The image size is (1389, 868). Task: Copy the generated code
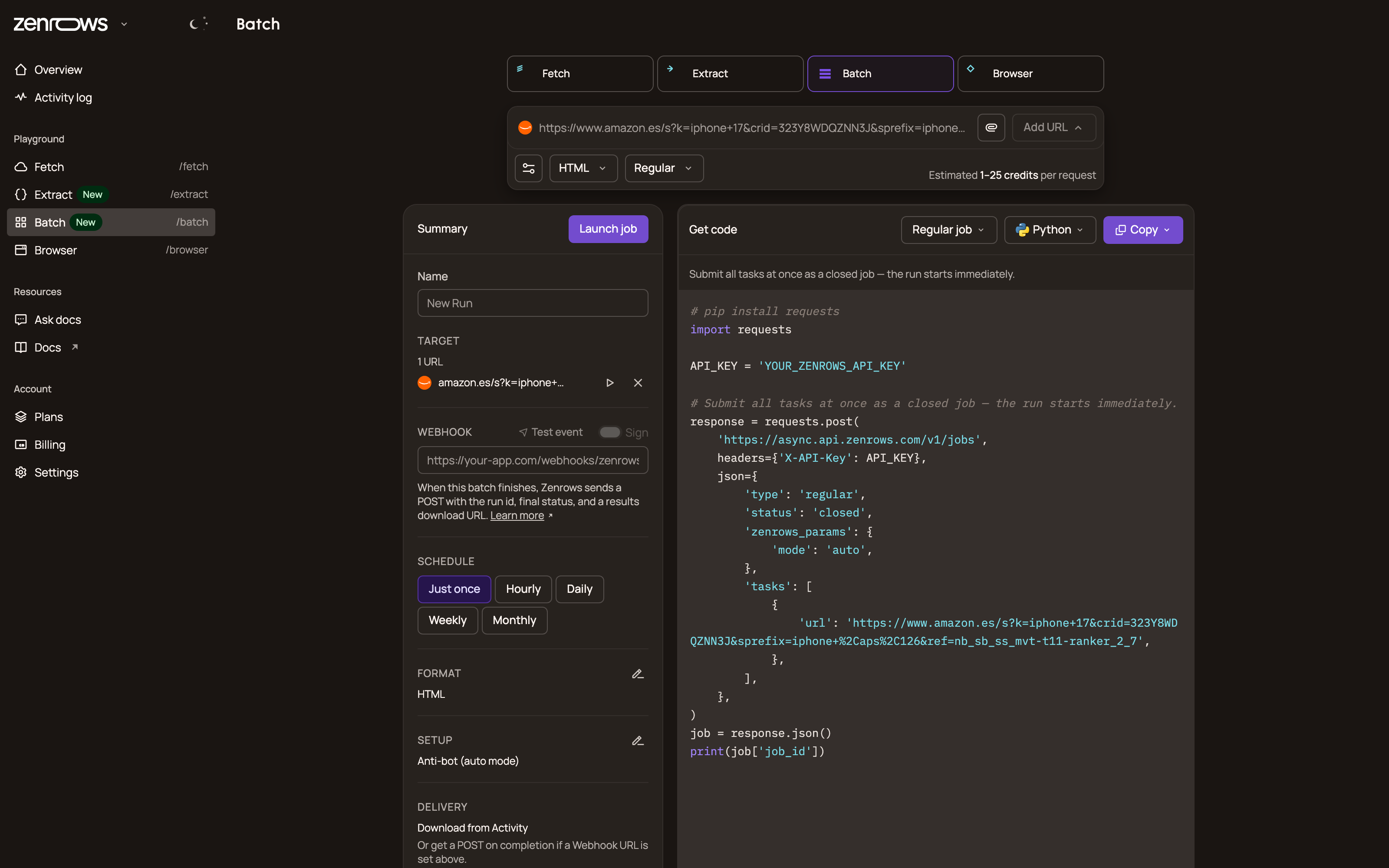[x=1143, y=230]
